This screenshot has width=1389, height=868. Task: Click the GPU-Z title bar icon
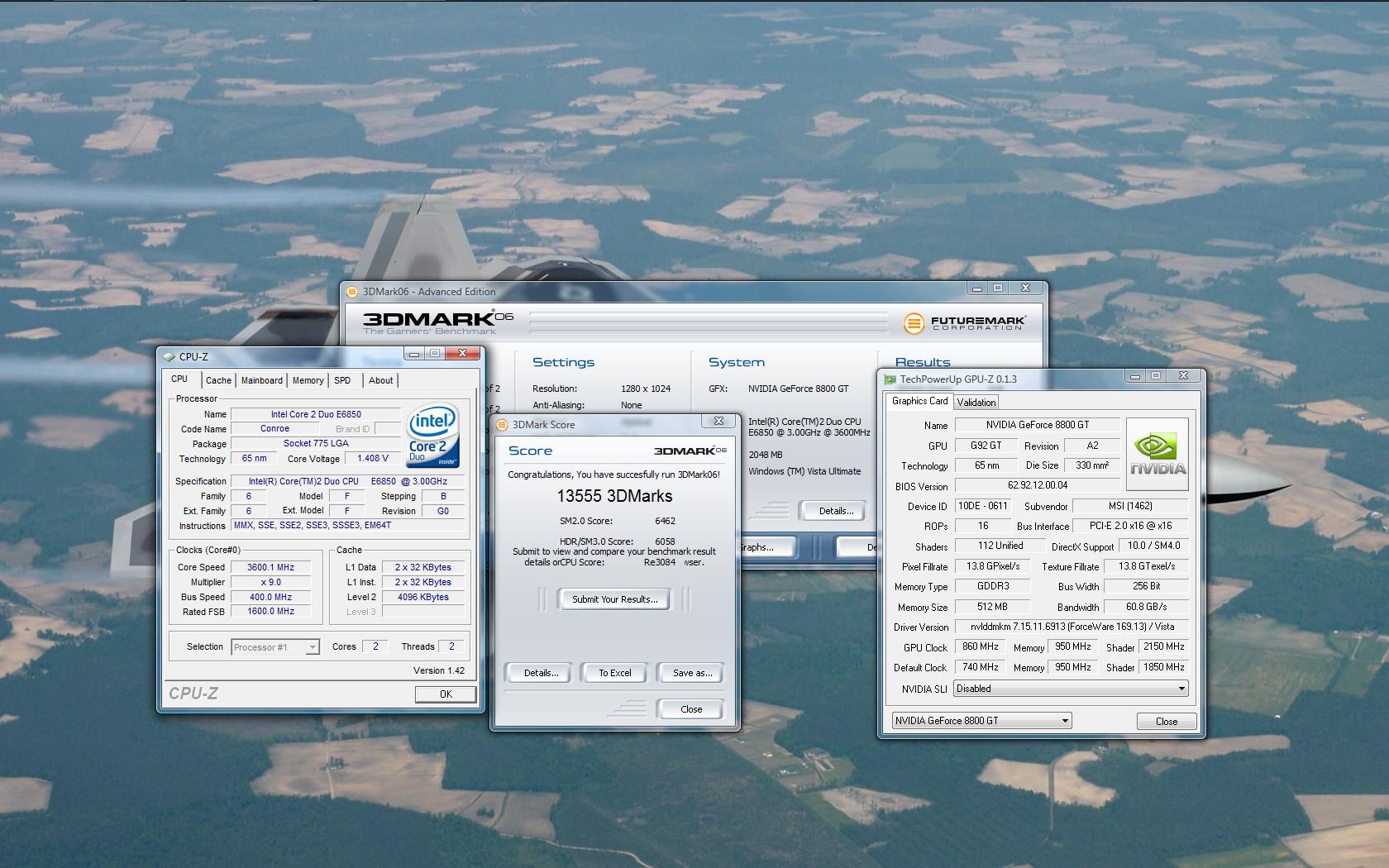tap(890, 379)
